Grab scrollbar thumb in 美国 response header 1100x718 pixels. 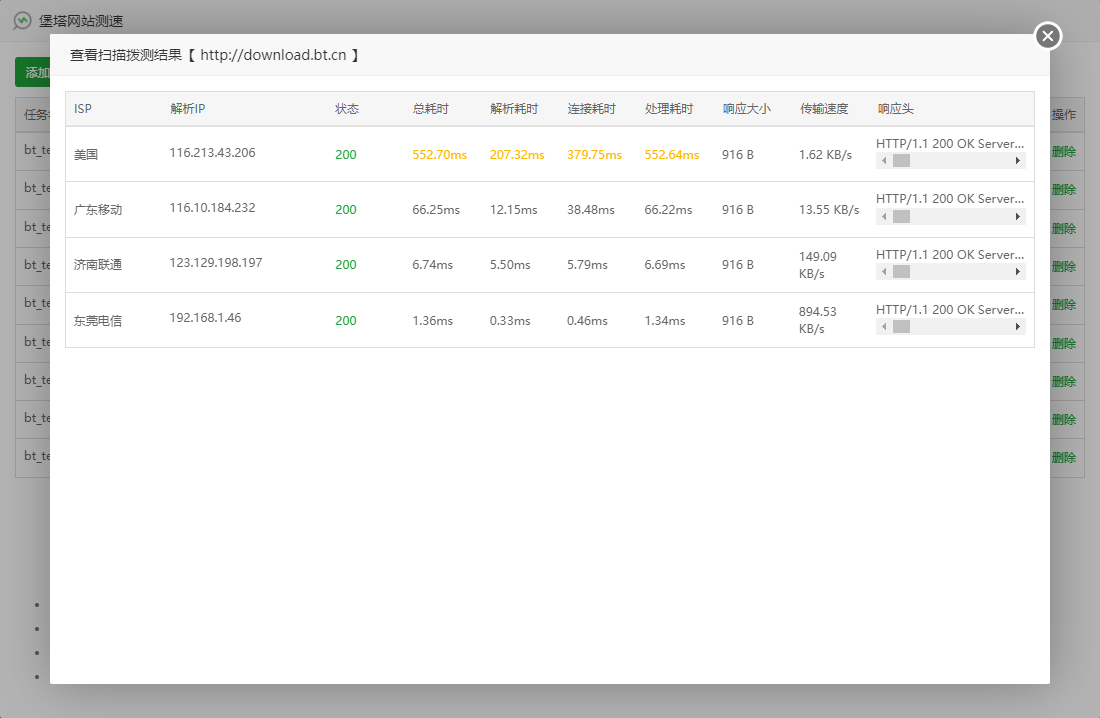click(x=901, y=161)
